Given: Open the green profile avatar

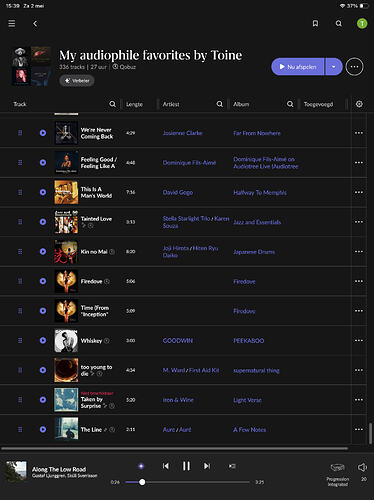Looking at the screenshot, I should 362,23.
